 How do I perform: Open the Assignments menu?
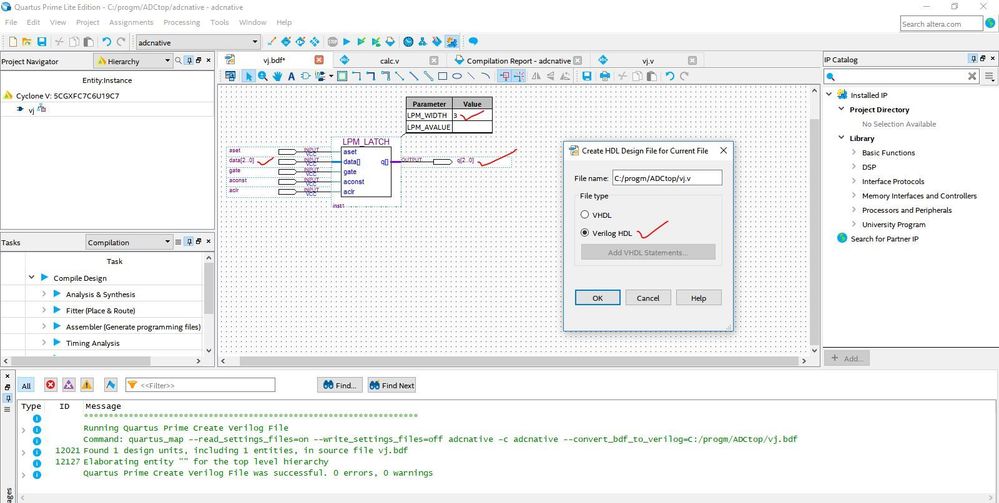(x=131, y=22)
